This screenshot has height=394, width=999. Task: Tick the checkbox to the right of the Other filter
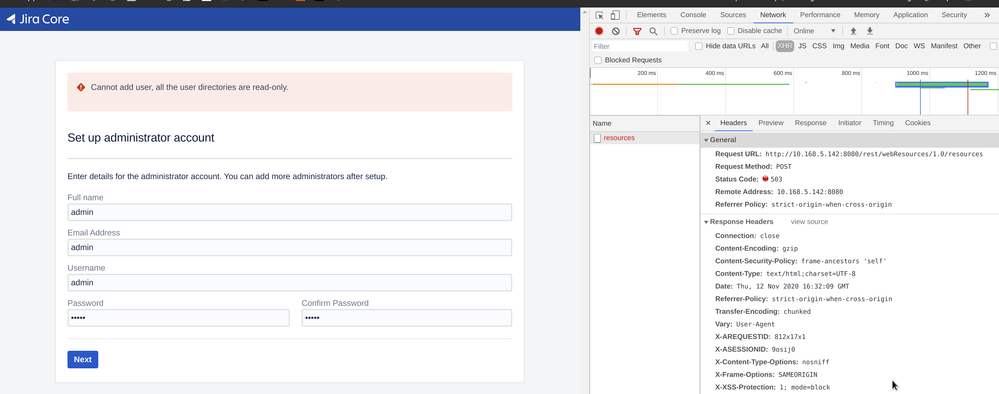pyautogui.click(x=993, y=46)
